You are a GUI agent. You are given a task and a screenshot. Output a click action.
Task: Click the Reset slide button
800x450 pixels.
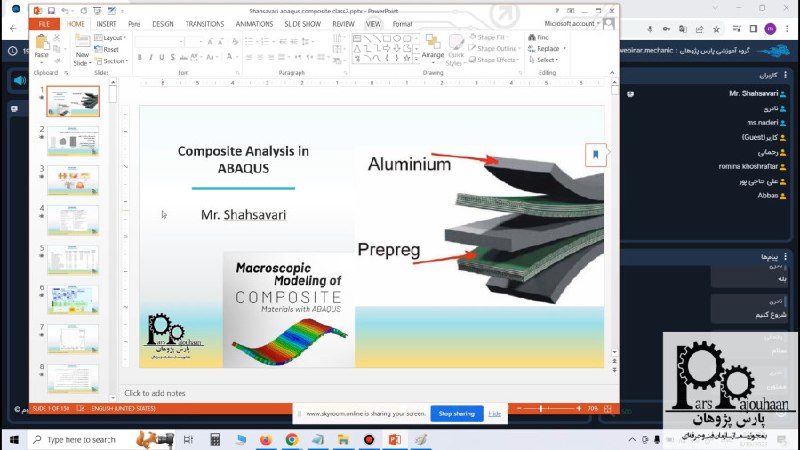click(107, 49)
